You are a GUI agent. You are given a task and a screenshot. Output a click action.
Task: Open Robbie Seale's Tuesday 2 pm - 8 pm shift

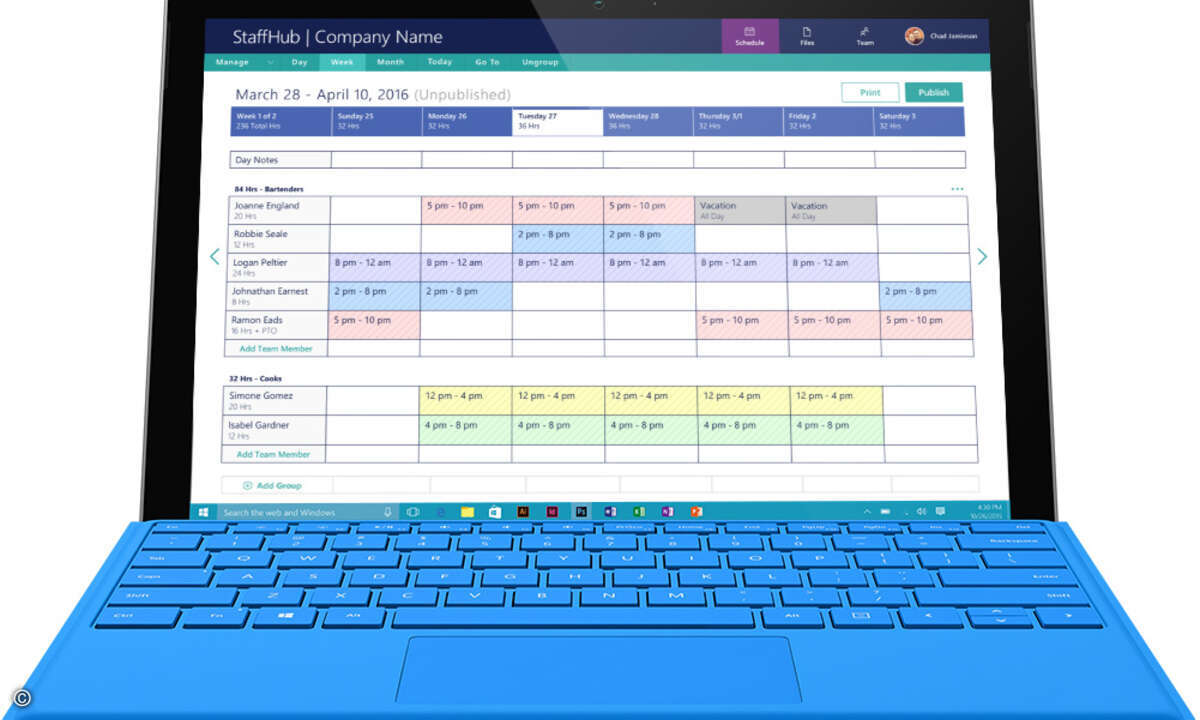(558, 239)
